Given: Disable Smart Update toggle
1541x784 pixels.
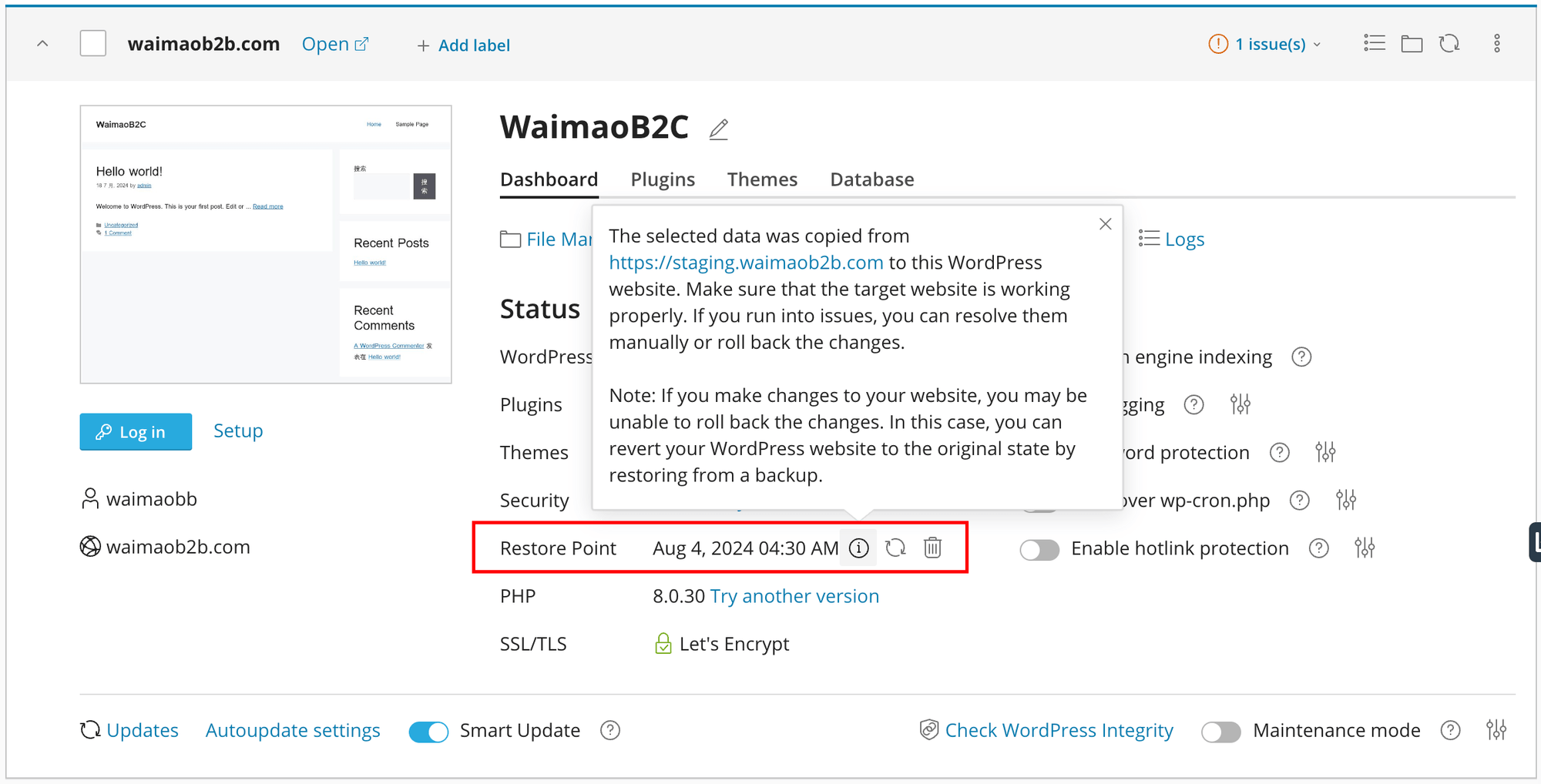Looking at the screenshot, I should (428, 731).
